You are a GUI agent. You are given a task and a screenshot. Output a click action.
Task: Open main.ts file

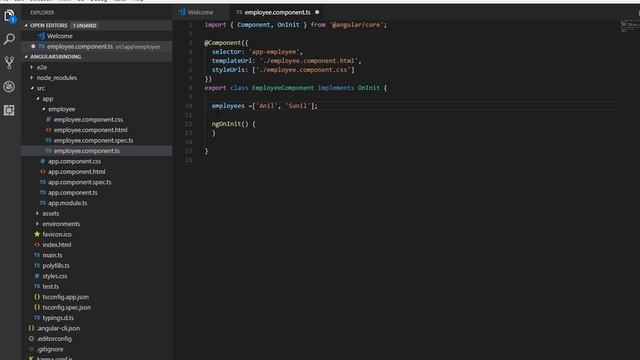pyautogui.click(x=97, y=256)
